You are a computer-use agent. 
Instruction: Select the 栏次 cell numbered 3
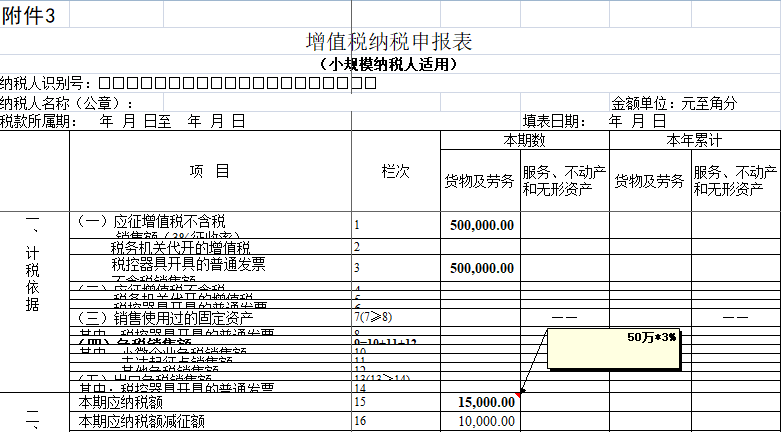pos(395,269)
